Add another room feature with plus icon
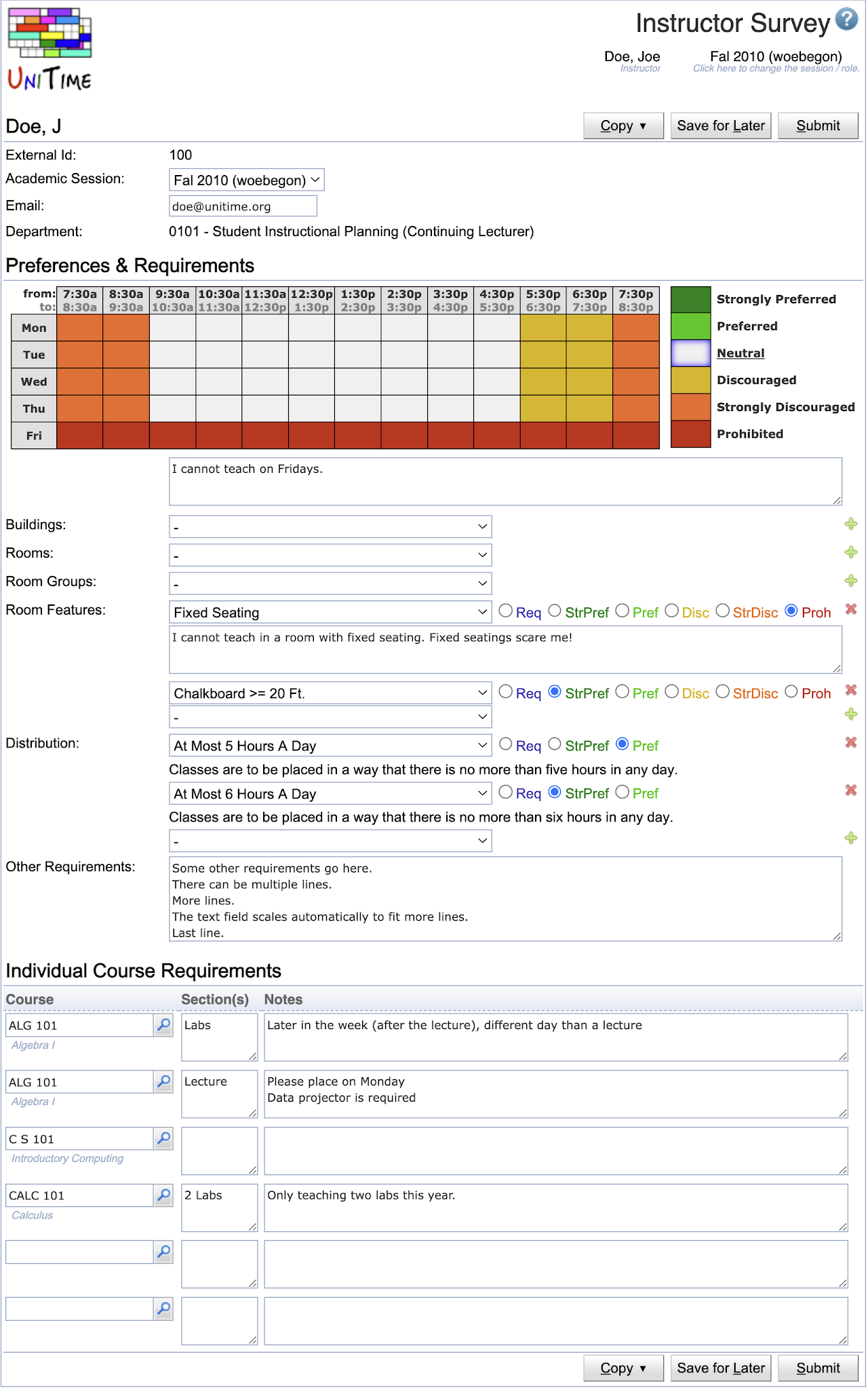The image size is (868, 1388). (851, 714)
